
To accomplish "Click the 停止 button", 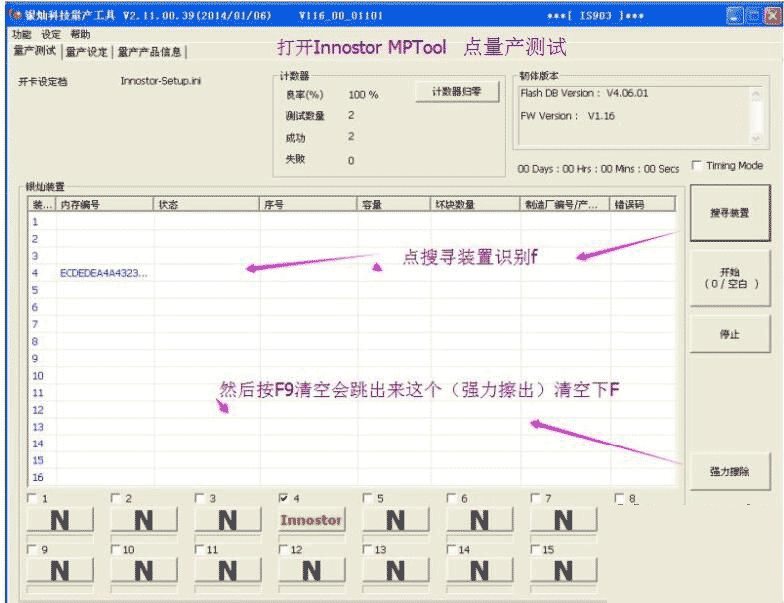I will tap(730, 334).
